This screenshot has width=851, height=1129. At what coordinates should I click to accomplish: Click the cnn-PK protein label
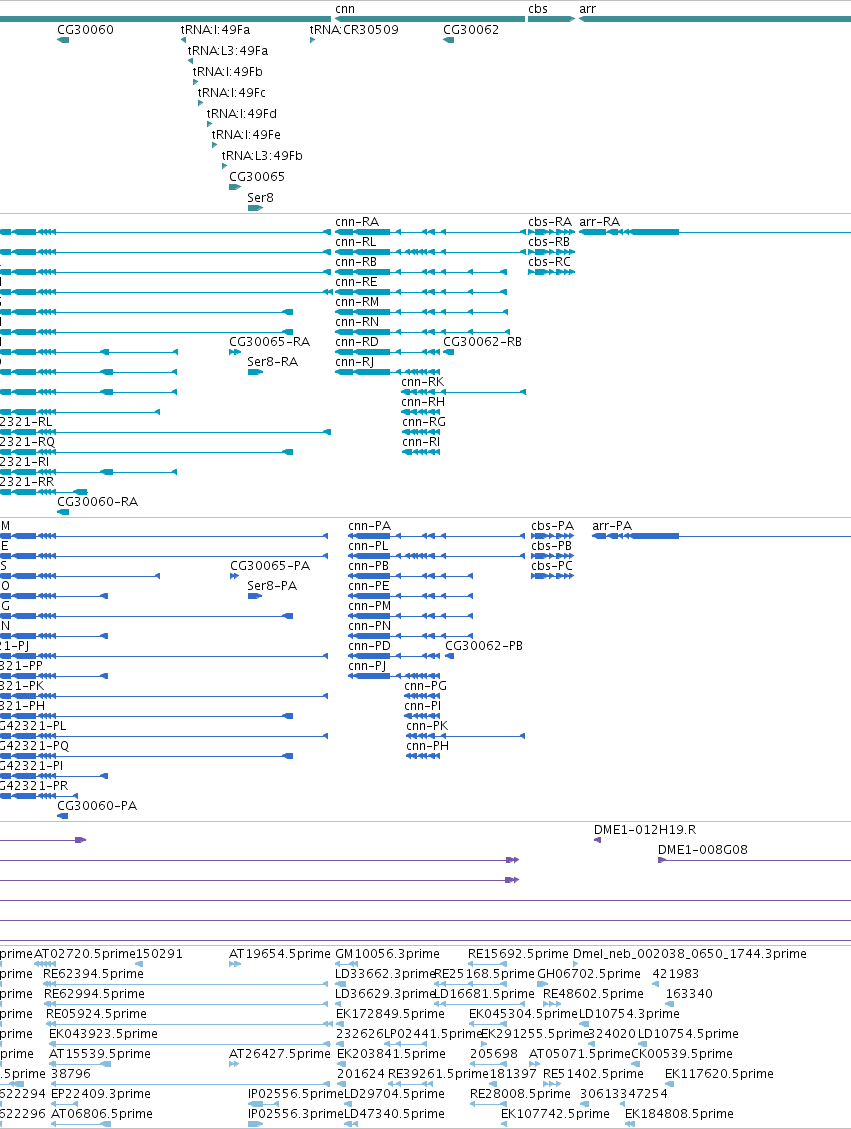tap(427, 726)
